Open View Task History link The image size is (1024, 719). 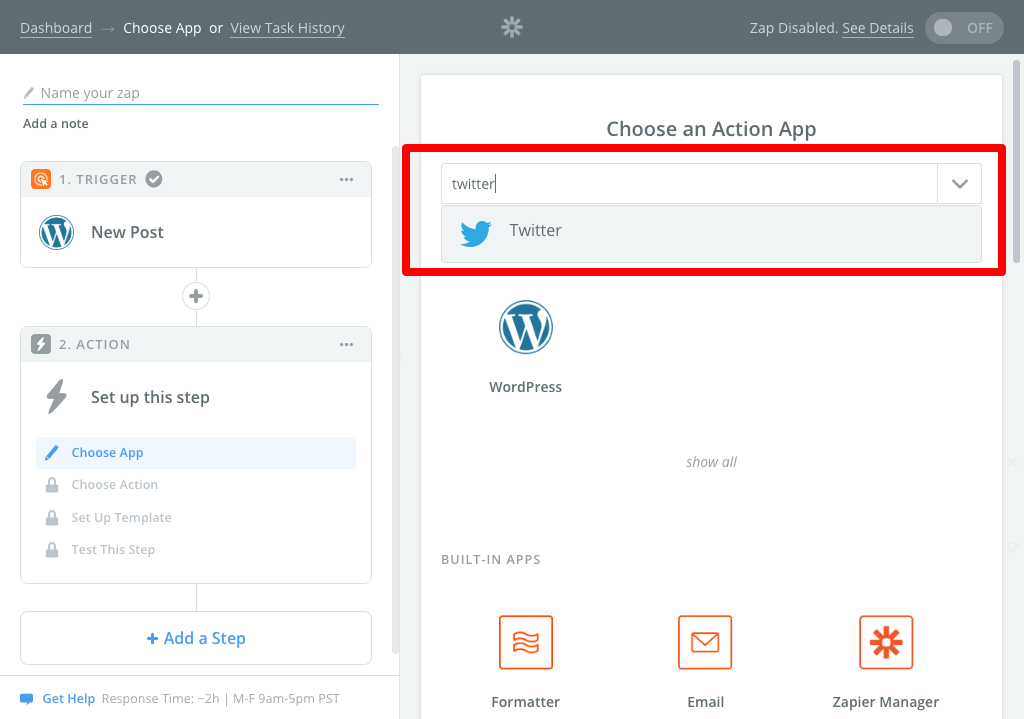click(x=287, y=28)
